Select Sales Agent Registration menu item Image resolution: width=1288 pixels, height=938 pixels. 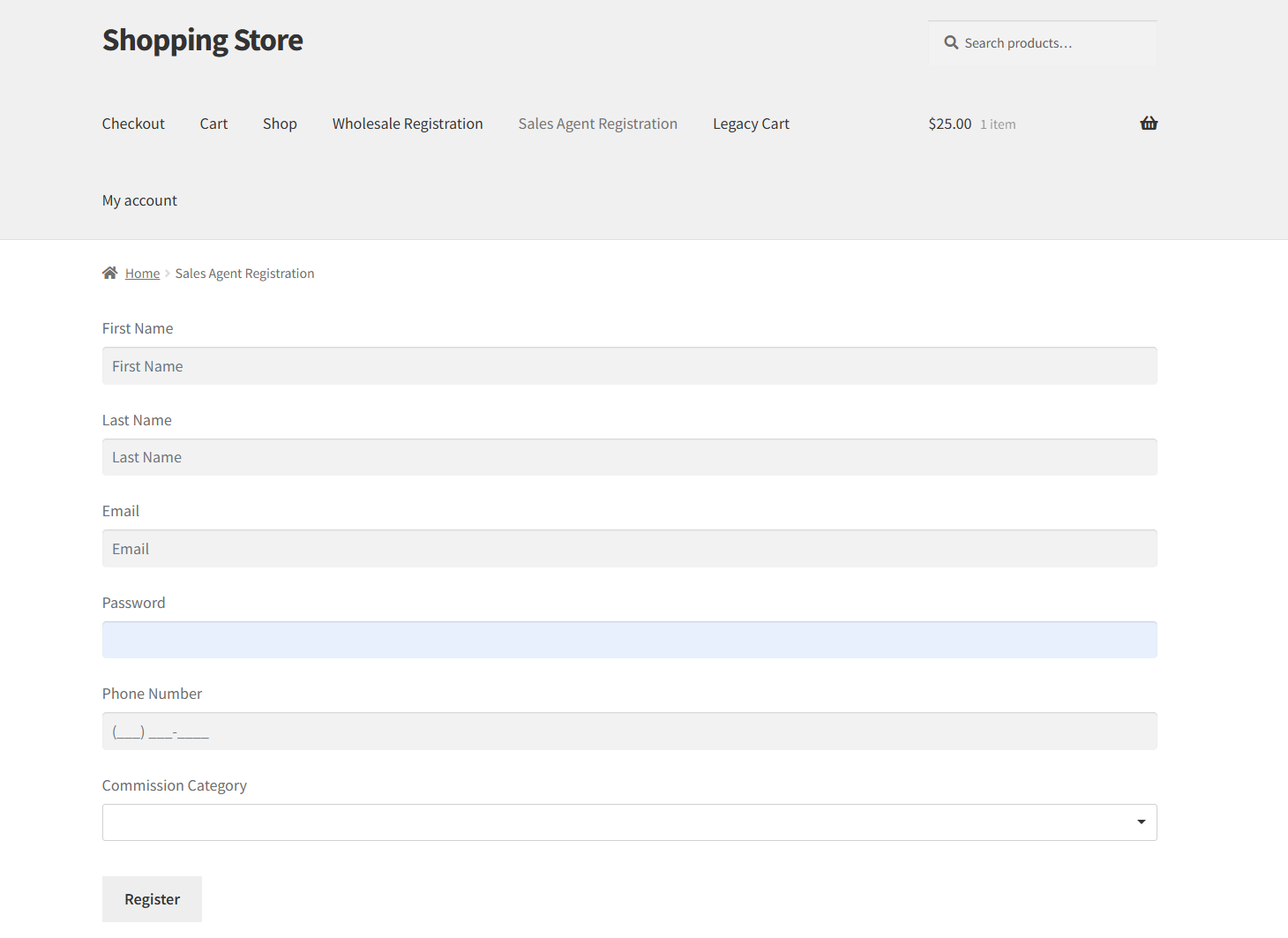(x=598, y=124)
